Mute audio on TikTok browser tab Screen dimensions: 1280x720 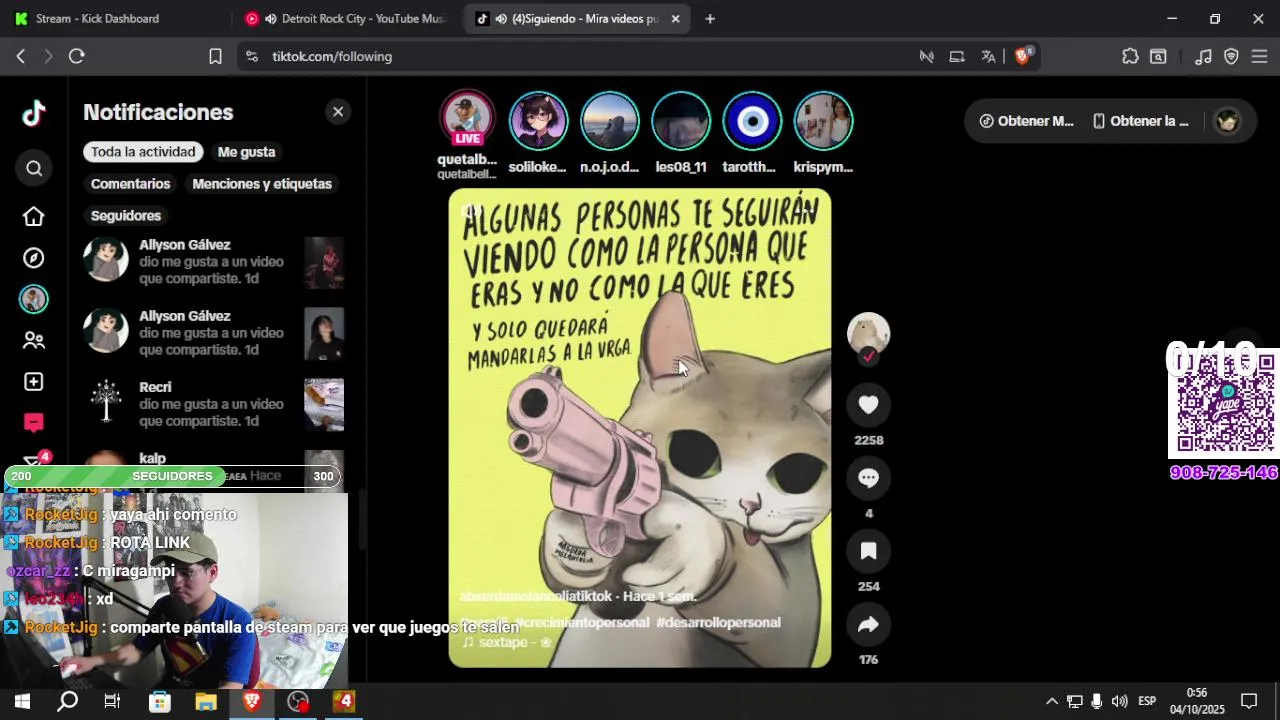pos(500,18)
